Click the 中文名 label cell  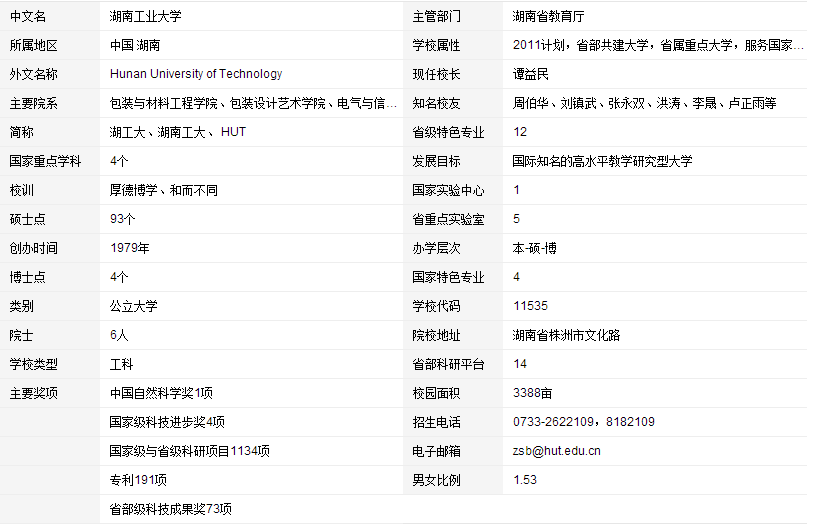[28, 16]
